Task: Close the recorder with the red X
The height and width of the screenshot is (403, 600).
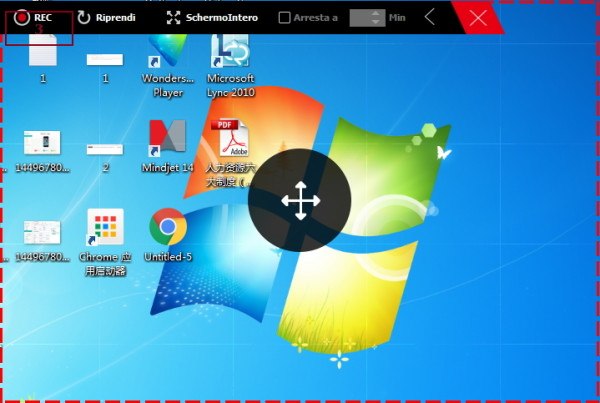Action: click(478, 17)
